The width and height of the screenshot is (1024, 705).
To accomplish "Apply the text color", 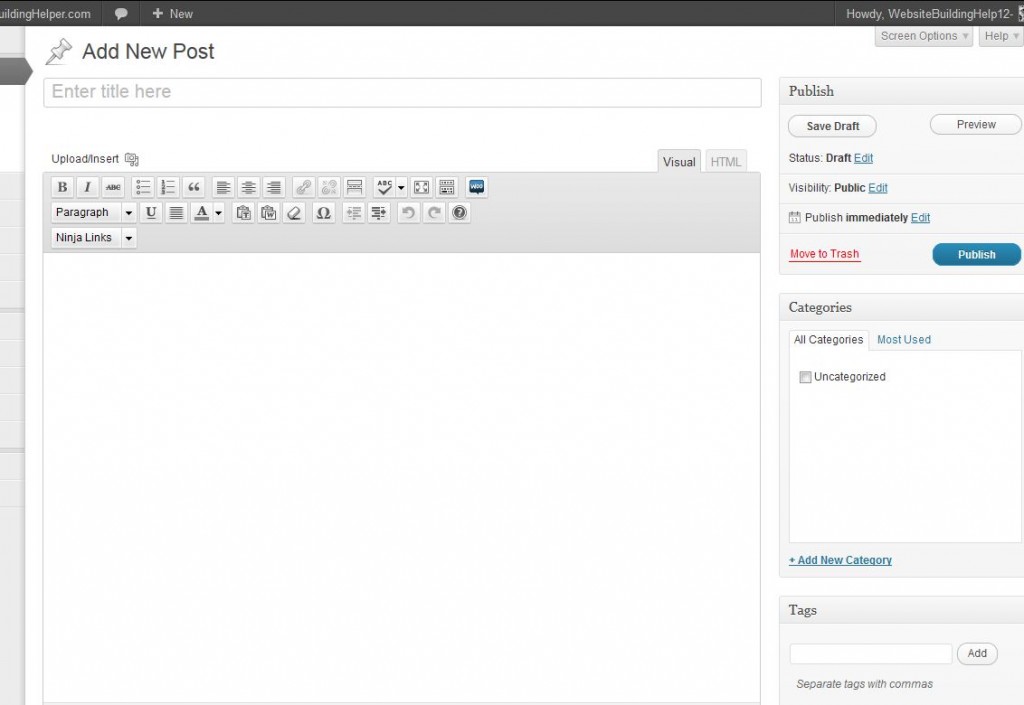I will coord(202,213).
